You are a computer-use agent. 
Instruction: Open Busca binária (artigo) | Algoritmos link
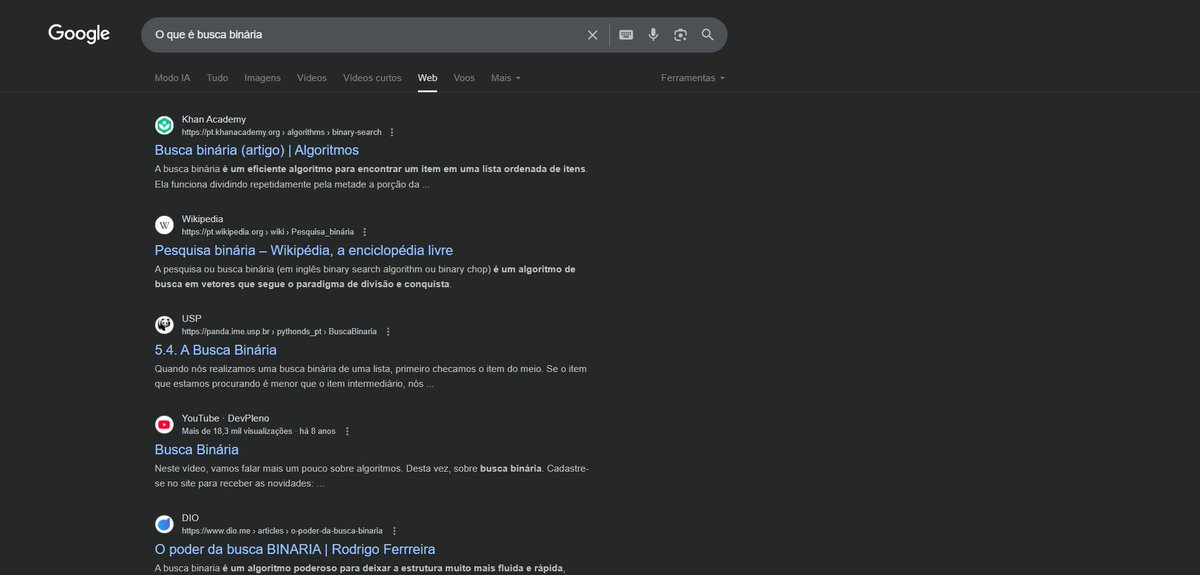click(257, 150)
